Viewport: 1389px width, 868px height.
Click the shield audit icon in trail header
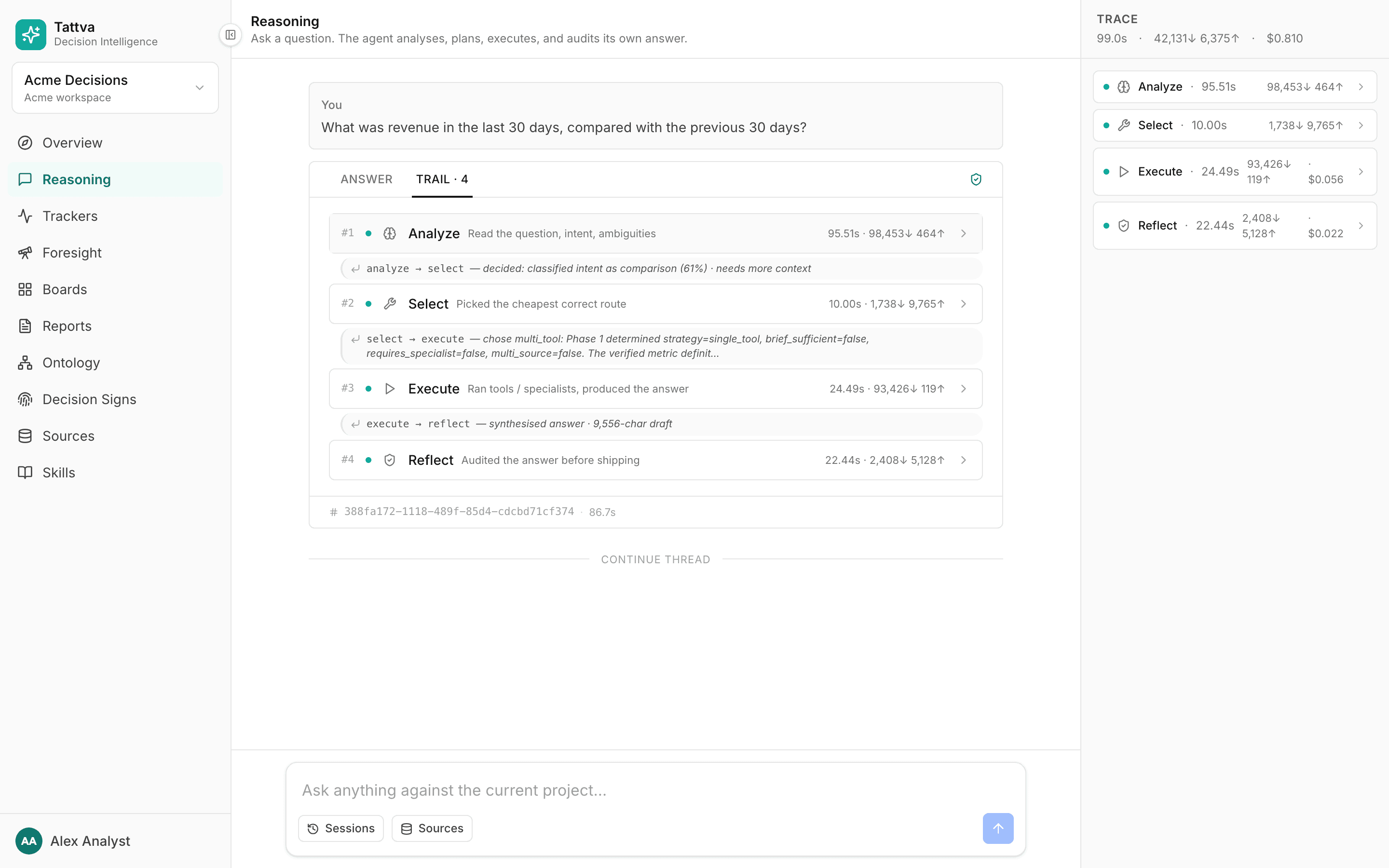point(976,179)
